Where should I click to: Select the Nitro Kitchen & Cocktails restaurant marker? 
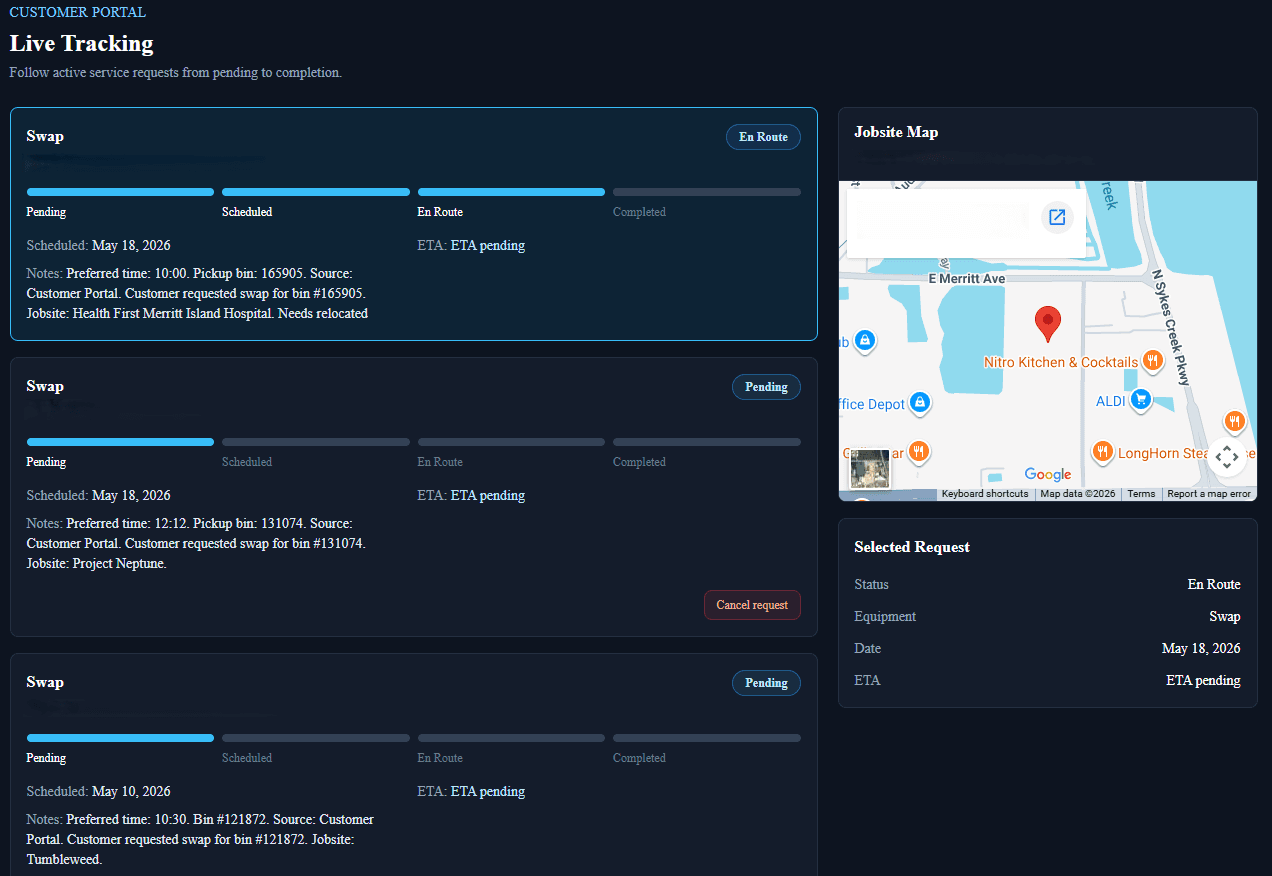click(1153, 362)
